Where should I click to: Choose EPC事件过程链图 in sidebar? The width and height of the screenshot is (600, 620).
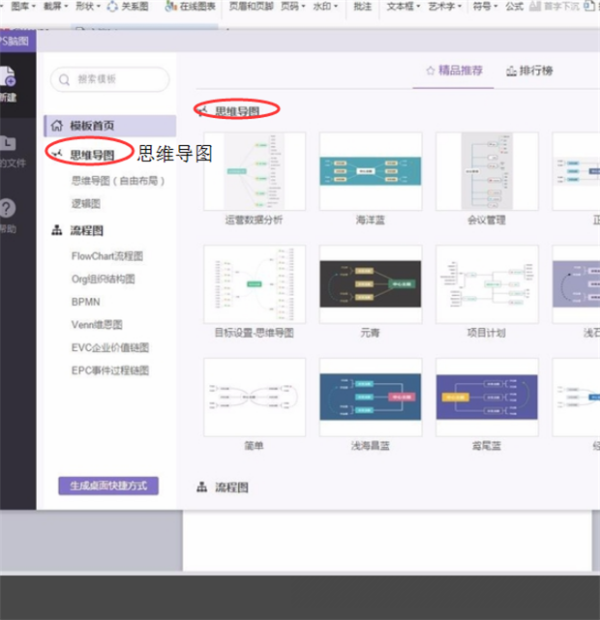[110, 370]
